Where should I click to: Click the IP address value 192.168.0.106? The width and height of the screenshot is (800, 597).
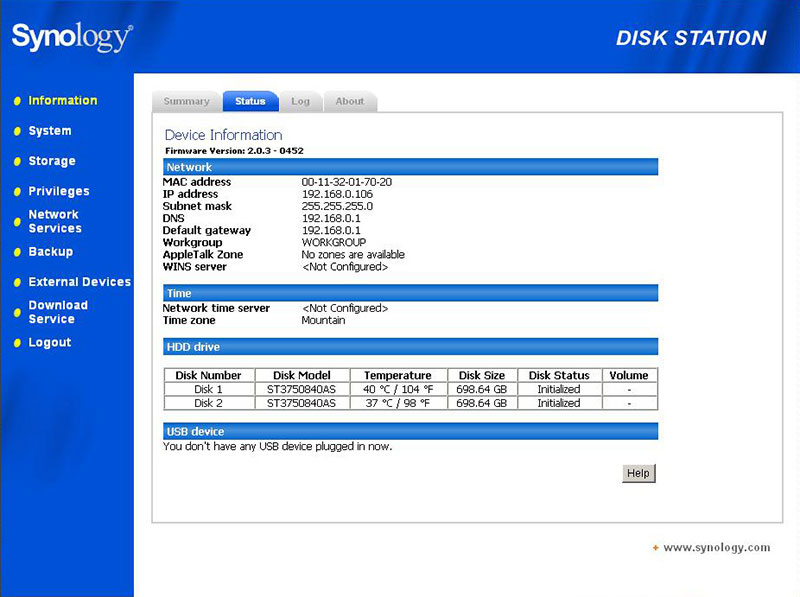point(337,194)
